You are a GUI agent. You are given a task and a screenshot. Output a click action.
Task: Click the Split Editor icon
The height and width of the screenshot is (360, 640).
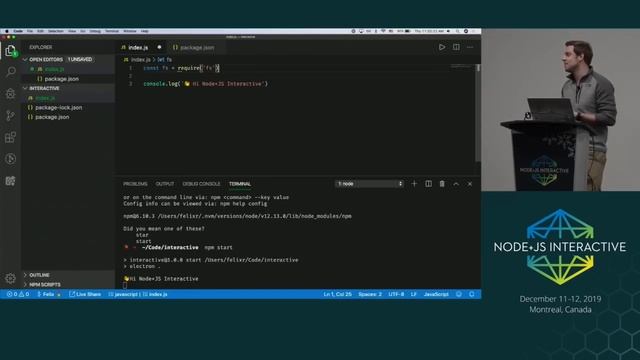coord(456,47)
